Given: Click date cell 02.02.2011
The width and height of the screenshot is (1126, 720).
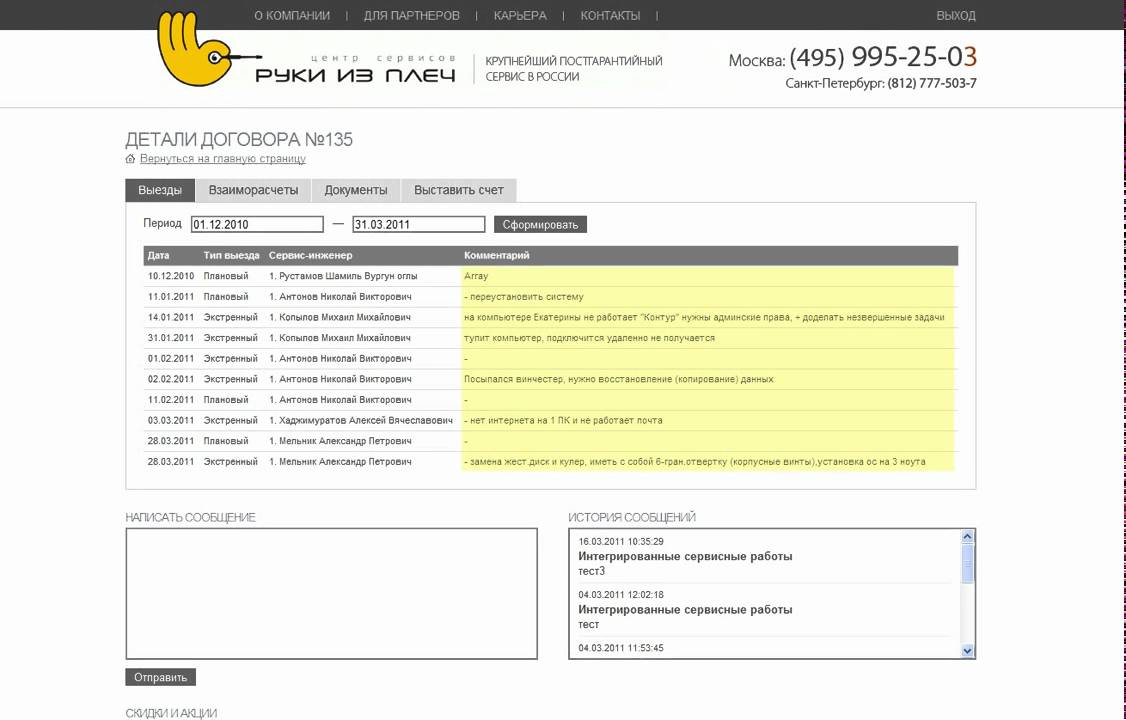Looking at the screenshot, I should tap(171, 379).
